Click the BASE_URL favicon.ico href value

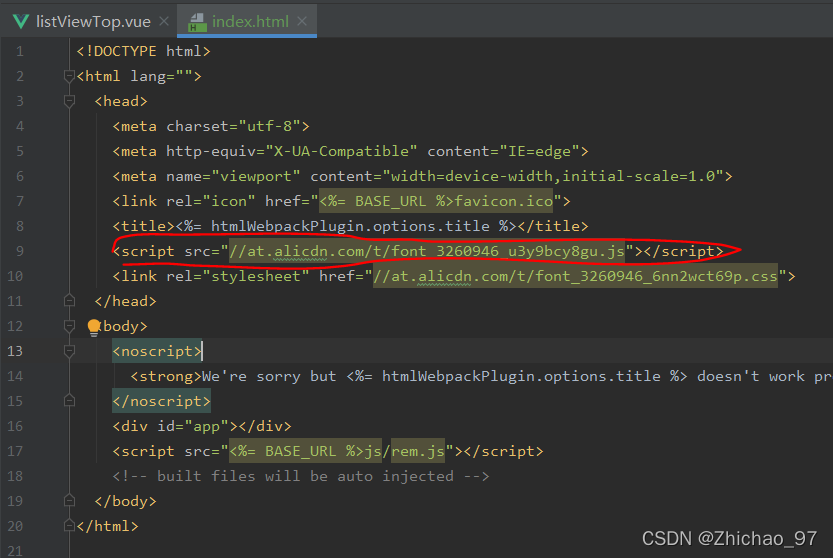pos(436,201)
